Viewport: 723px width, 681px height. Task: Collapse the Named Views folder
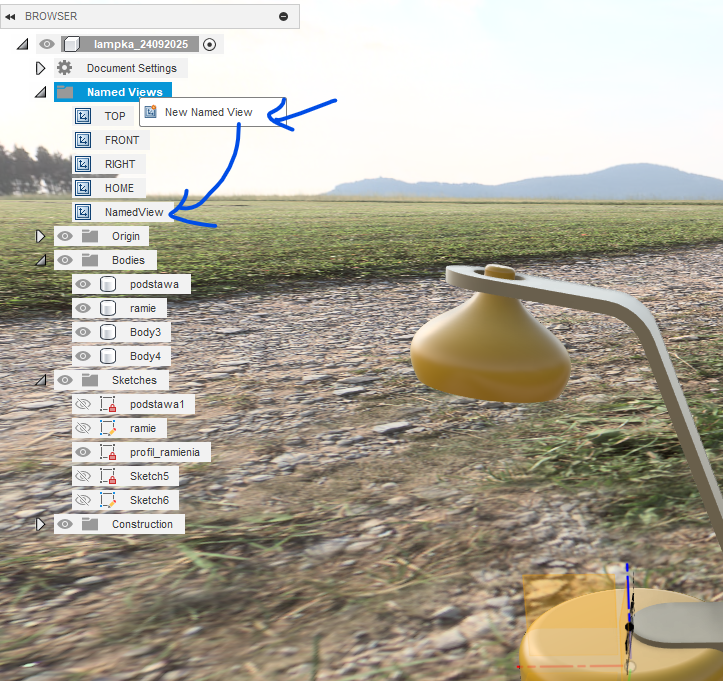(x=41, y=92)
